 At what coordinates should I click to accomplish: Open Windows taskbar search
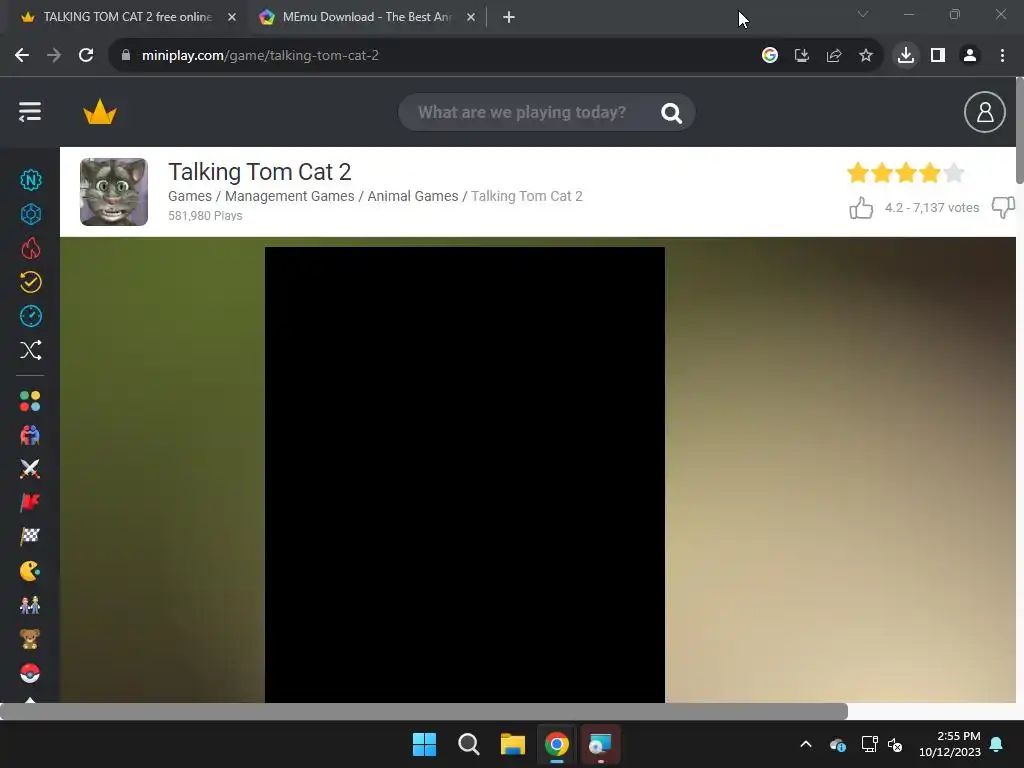468,744
